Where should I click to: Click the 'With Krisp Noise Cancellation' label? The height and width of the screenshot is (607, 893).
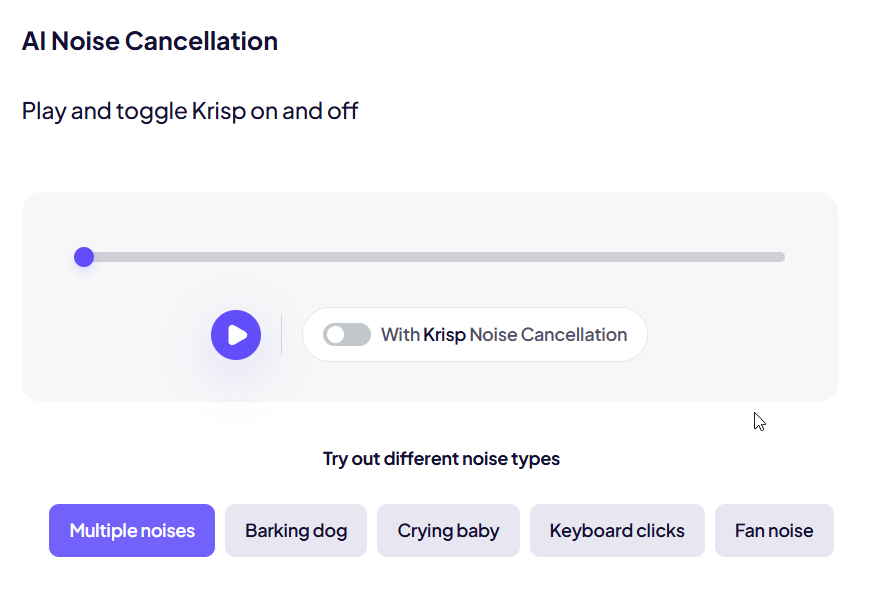coord(504,335)
